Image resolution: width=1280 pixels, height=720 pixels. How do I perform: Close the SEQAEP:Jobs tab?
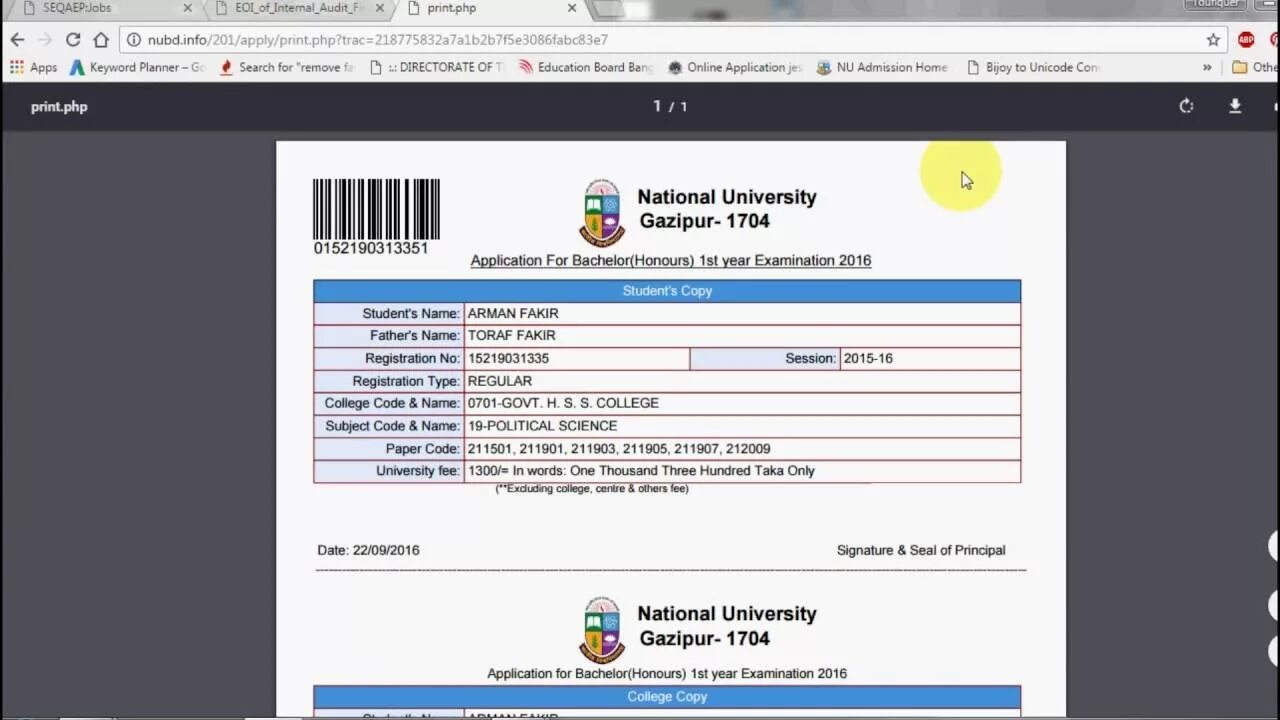(x=187, y=8)
